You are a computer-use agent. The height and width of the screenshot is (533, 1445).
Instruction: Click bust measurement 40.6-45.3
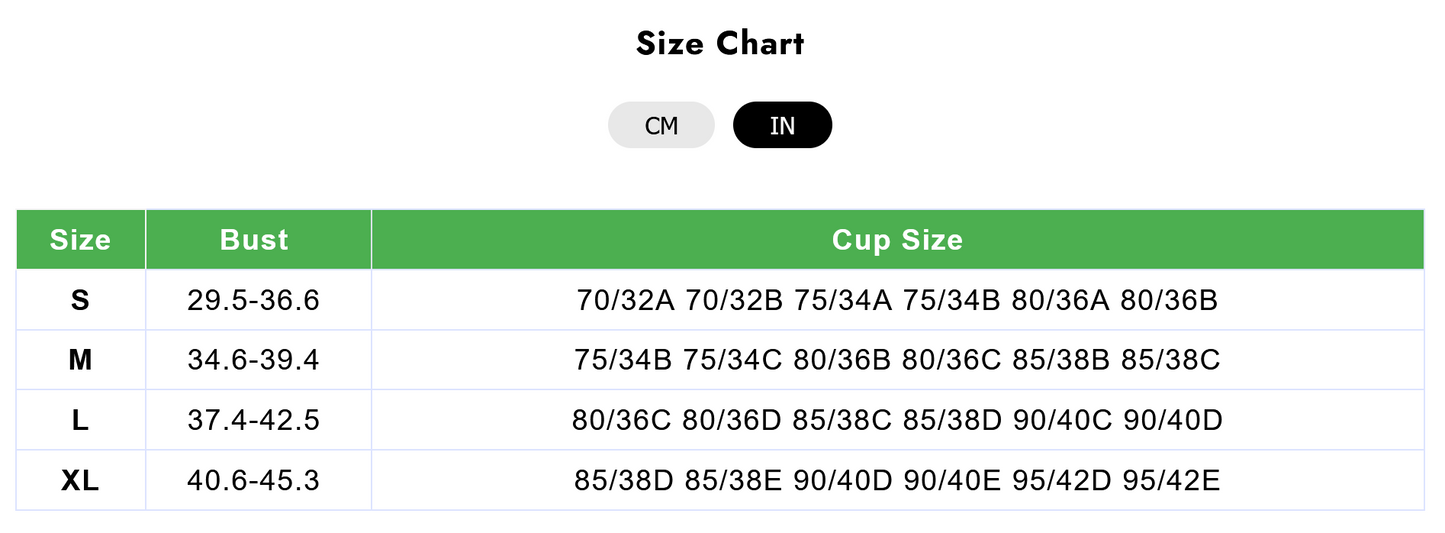tap(254, 481)
